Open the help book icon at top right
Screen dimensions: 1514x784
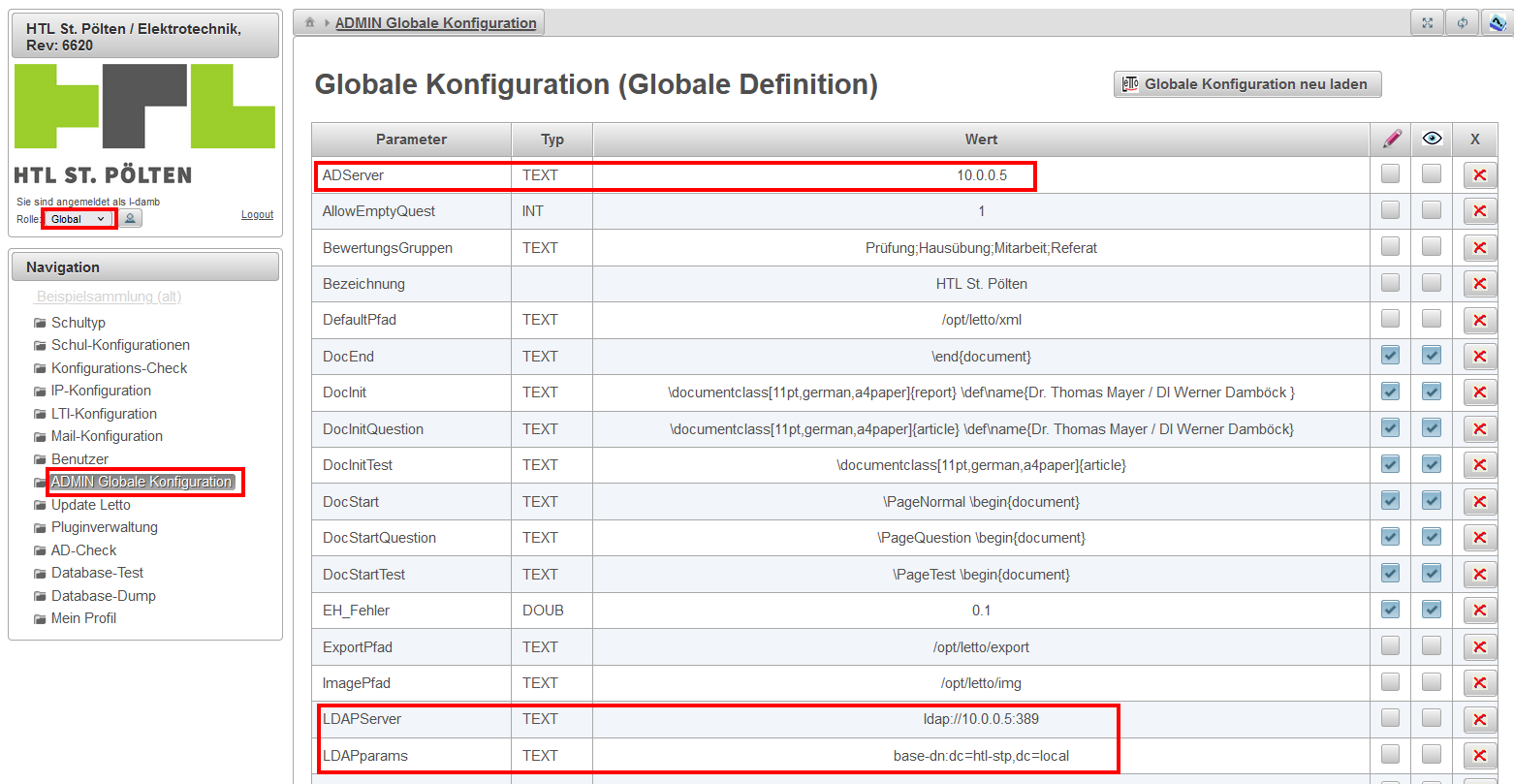[x=1498, y=23]
